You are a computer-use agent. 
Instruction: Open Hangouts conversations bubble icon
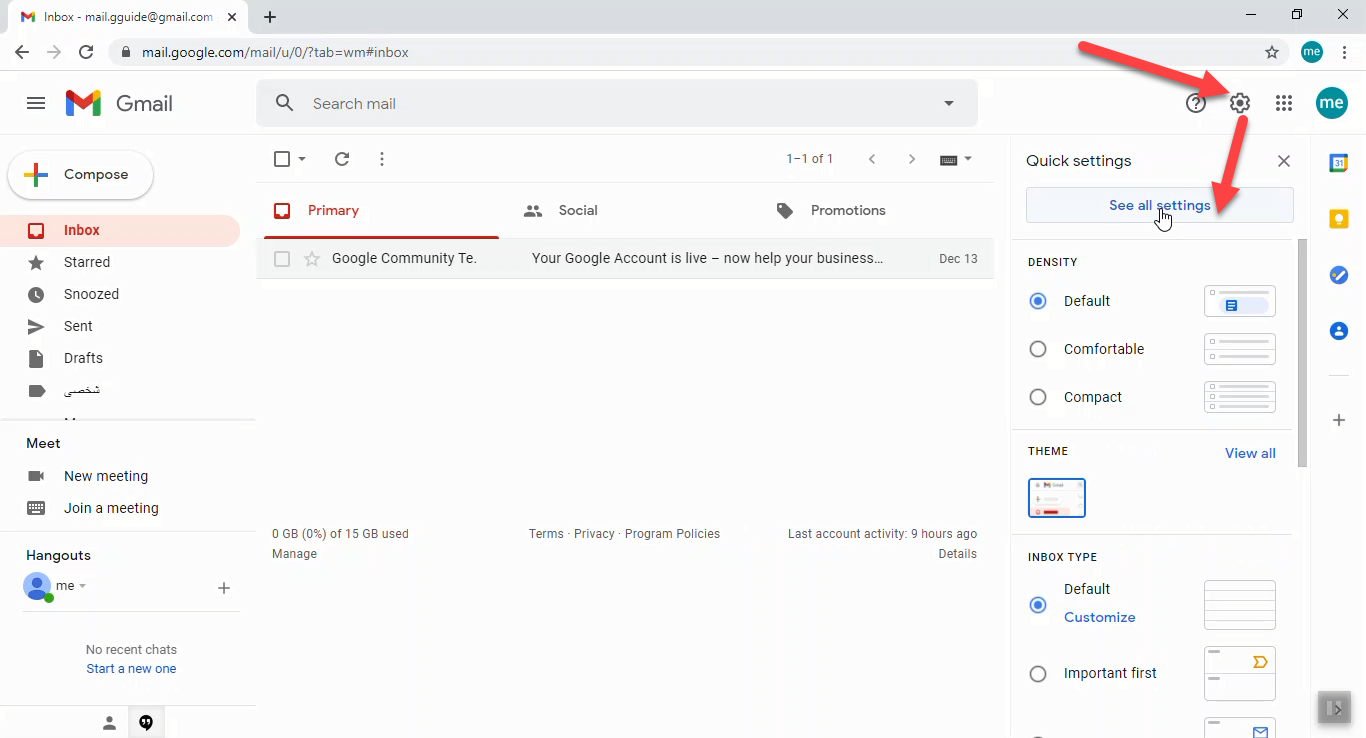tap(146, 723)
